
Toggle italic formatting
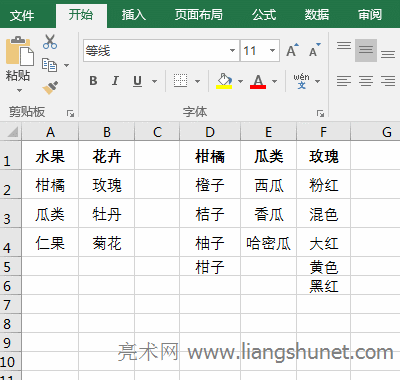tap(115, 81)
